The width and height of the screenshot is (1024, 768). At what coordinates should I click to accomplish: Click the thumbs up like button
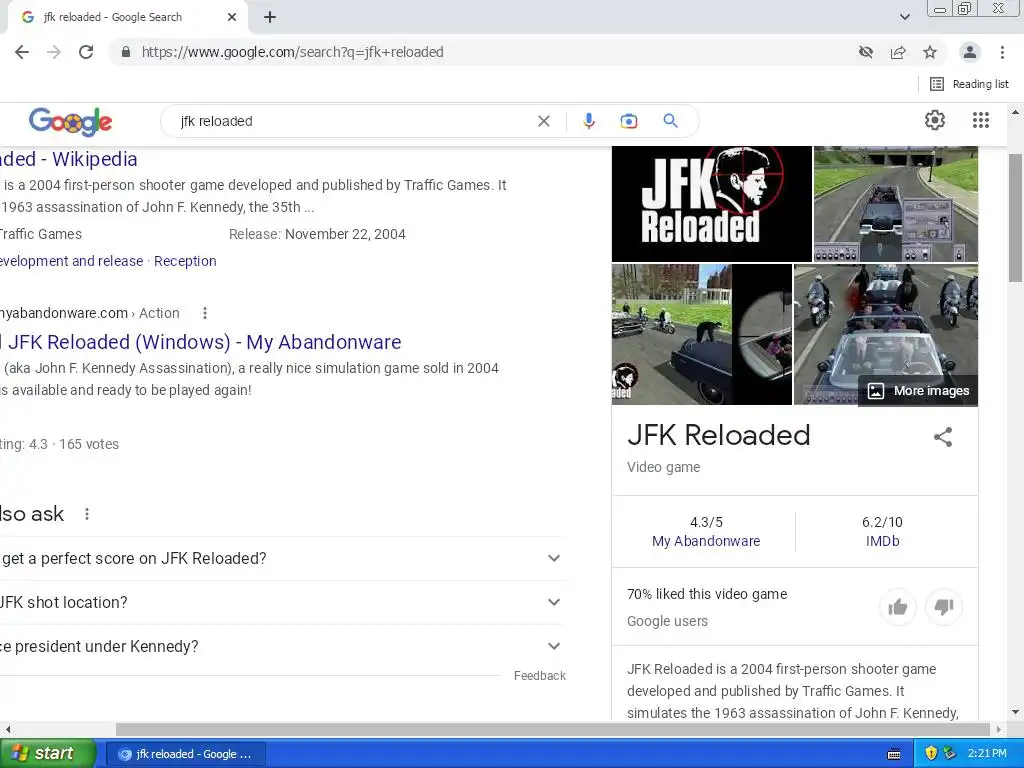(898, 607)
